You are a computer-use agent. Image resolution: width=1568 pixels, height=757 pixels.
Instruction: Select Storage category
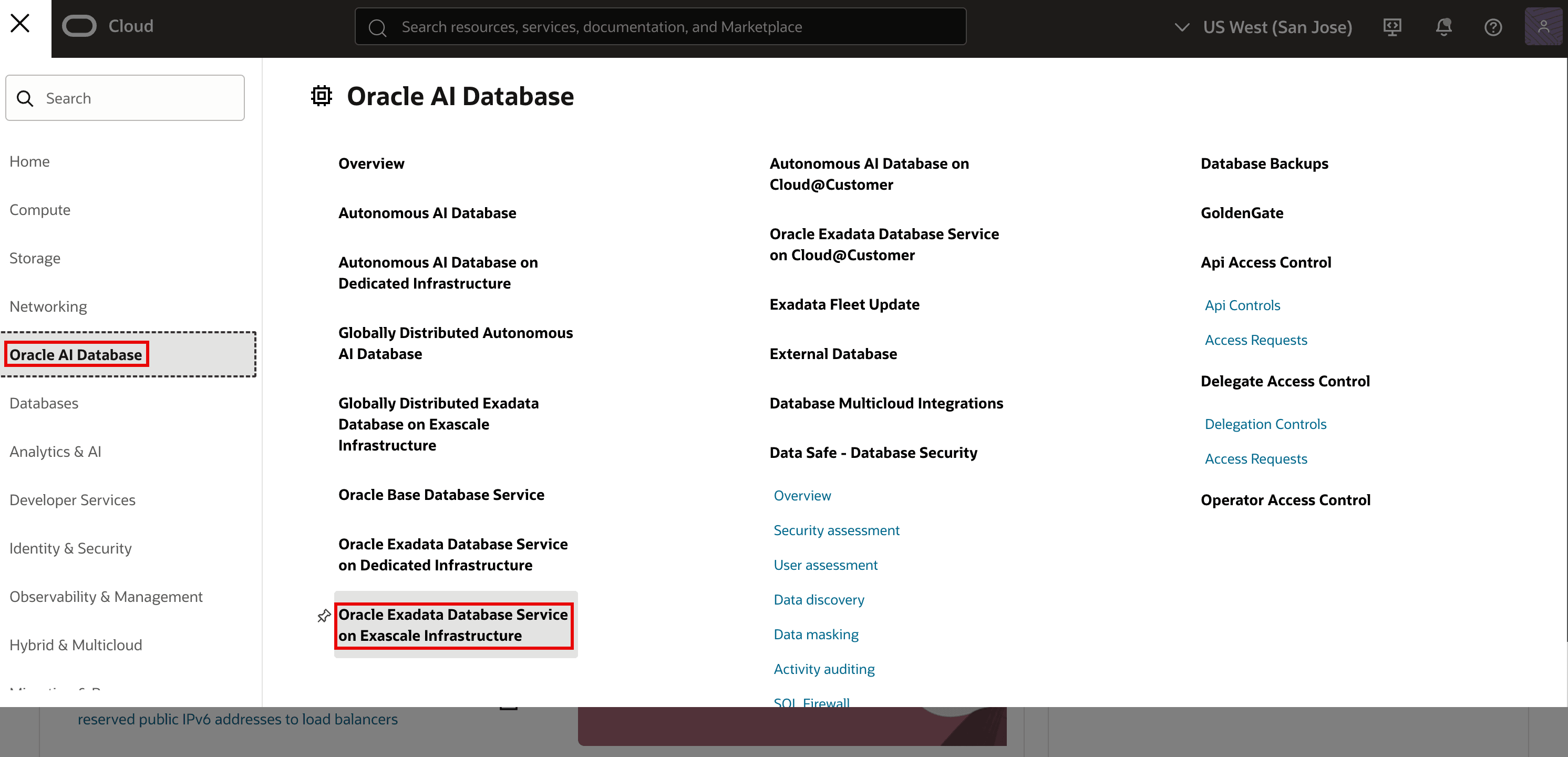35,258
